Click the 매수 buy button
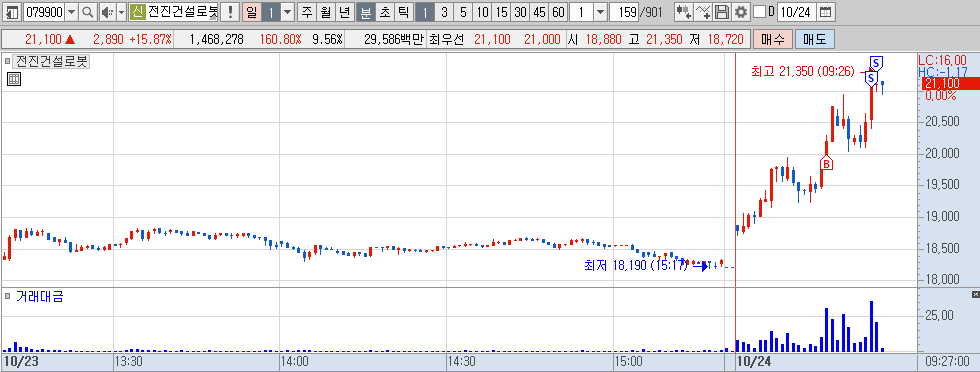The image size is (980, 372). point(772,39)
